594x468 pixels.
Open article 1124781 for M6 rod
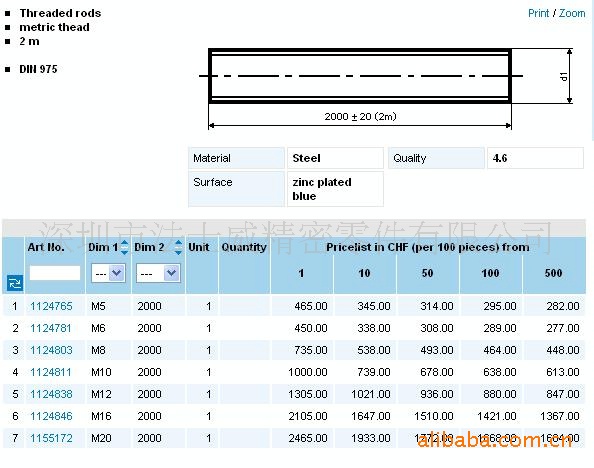[x=51, y=328]
